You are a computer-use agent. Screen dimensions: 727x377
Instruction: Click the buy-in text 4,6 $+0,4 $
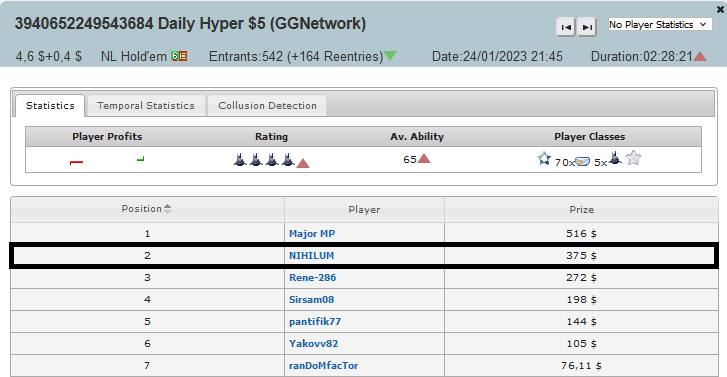click(49, 57)
